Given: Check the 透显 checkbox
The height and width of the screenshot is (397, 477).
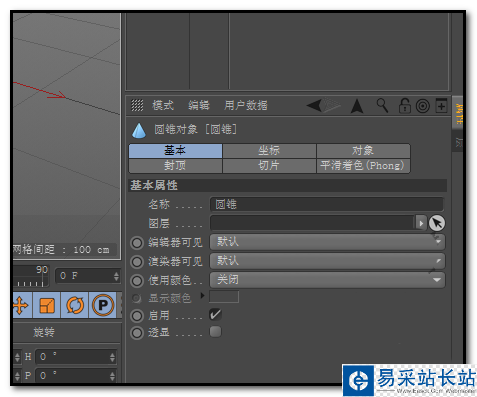Looking at the screenshot, I should click(215, 332).
